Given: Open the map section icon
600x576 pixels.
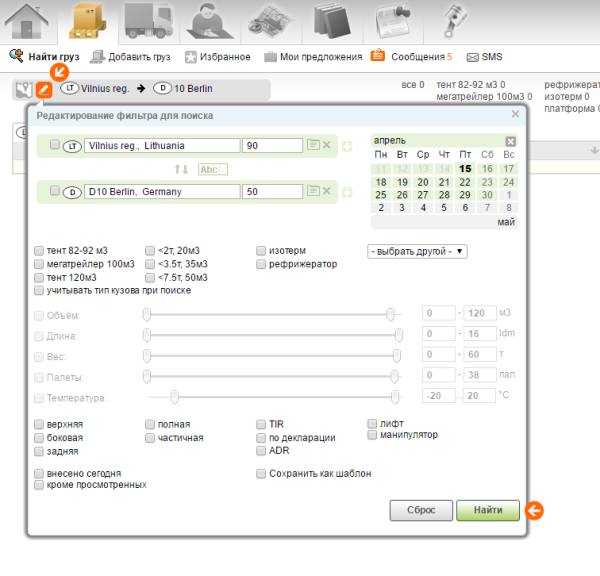Looking at the screenshot, I should point(272,22).
